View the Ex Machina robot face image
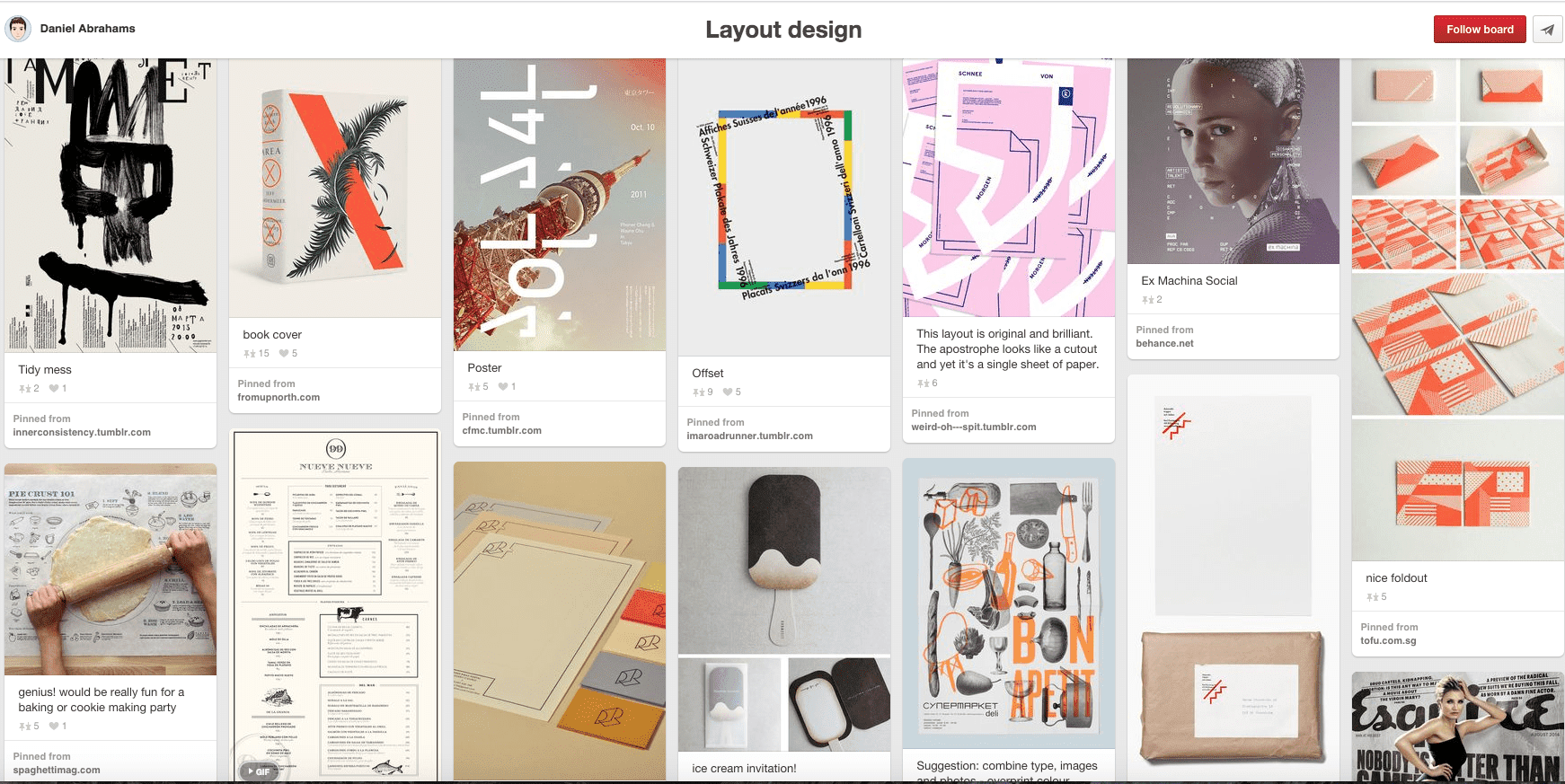 (x=1233, y=162)
